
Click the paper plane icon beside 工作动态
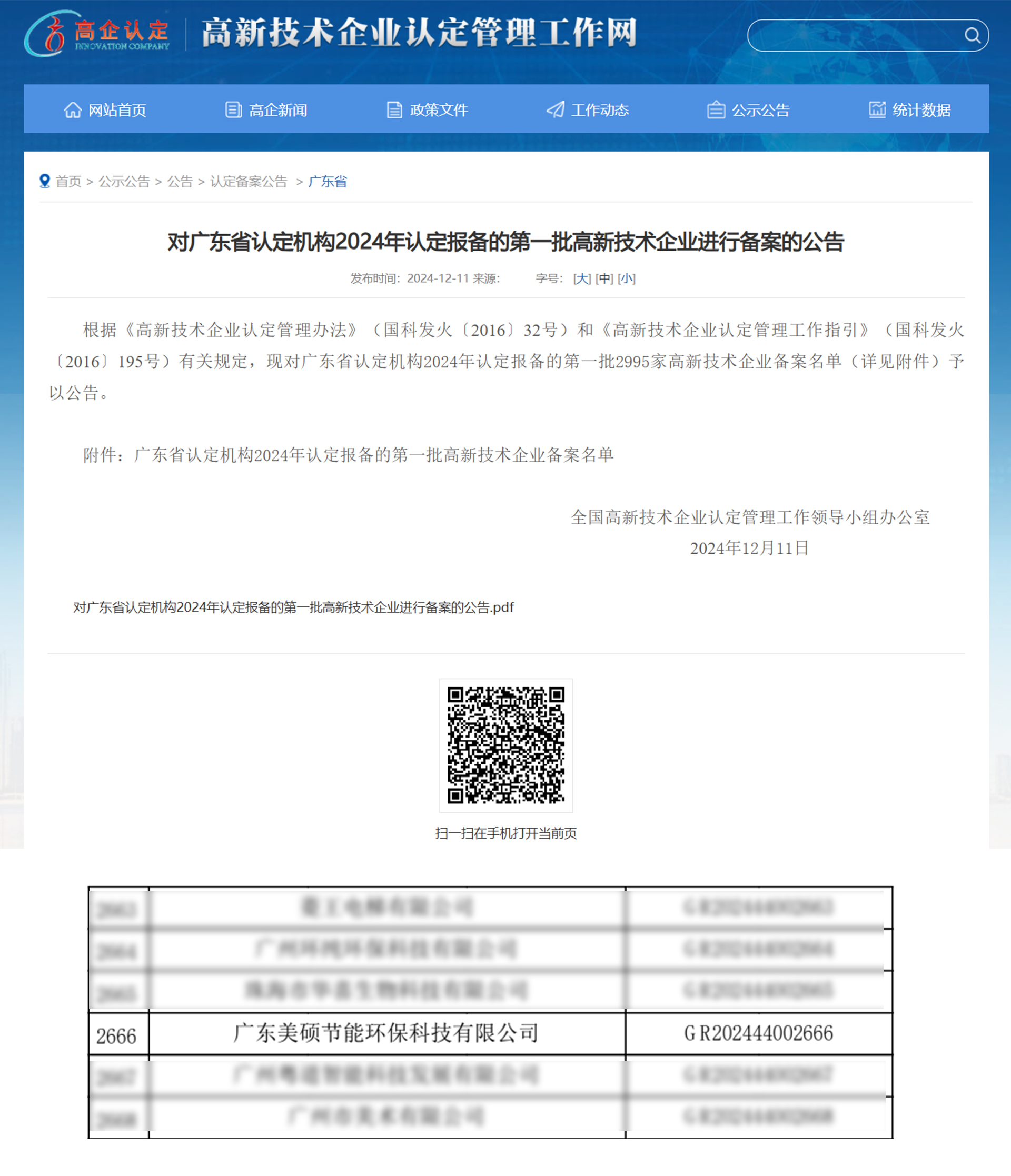555,109
